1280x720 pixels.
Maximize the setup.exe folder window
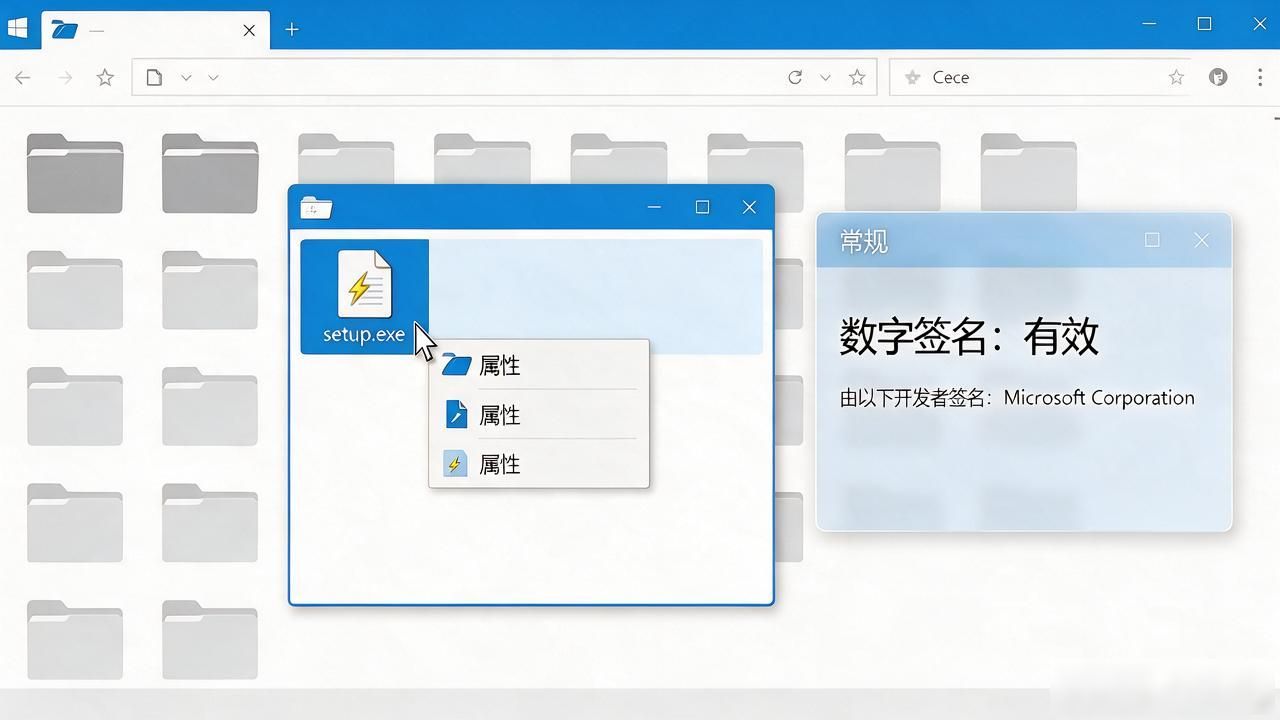pyautogui.click(x=702, y=207)
